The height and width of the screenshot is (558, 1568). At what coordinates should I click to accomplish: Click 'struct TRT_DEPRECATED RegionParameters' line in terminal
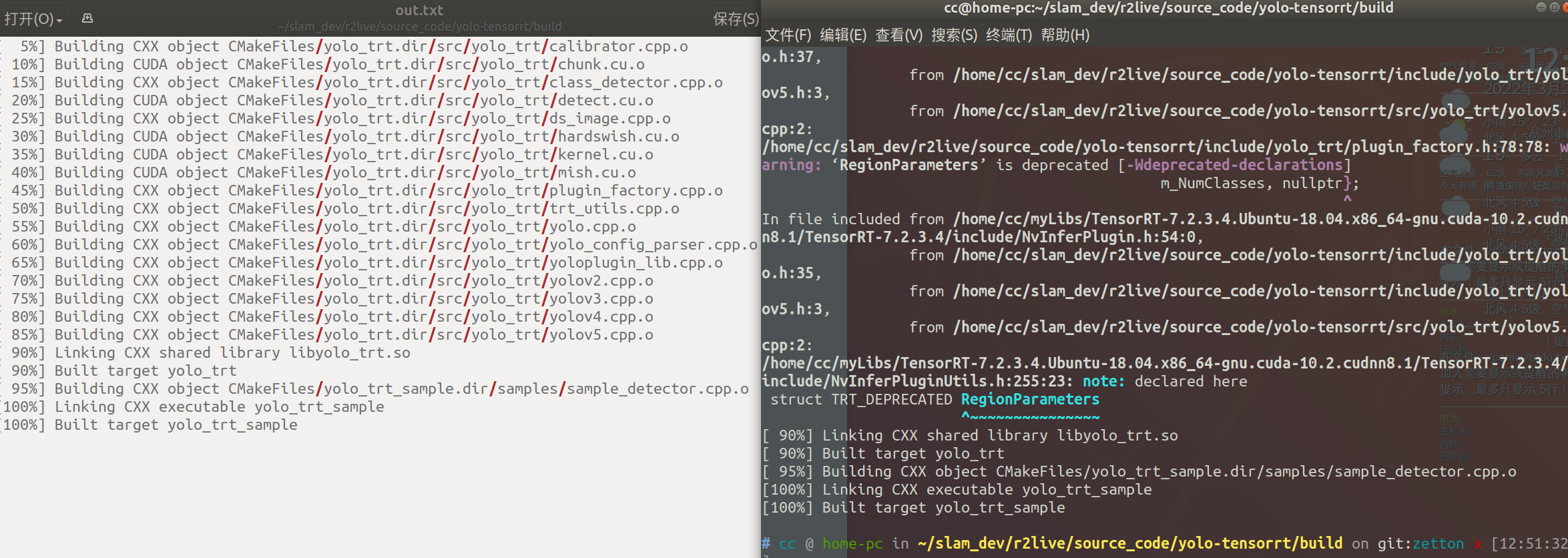point(935,399)
